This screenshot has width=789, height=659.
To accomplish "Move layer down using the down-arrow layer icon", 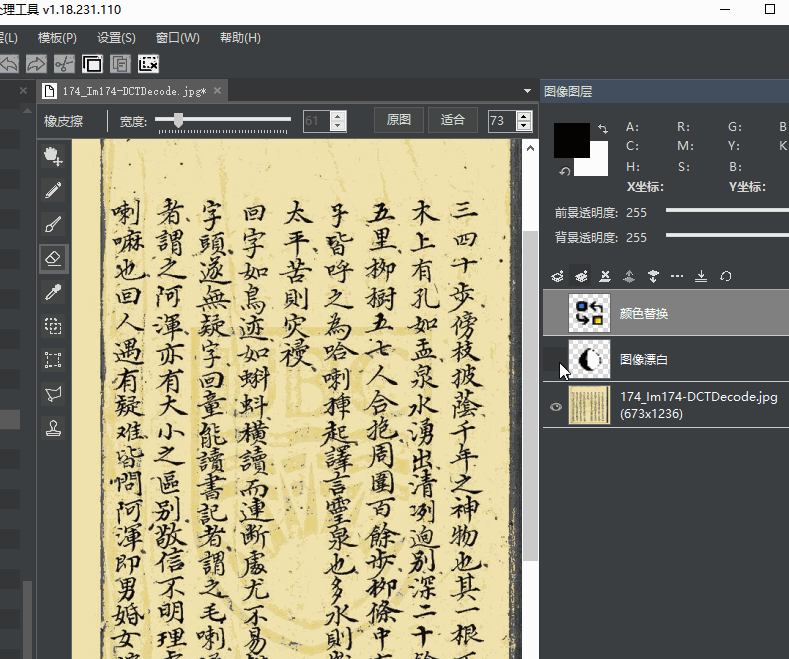I will tap(653, 276).
